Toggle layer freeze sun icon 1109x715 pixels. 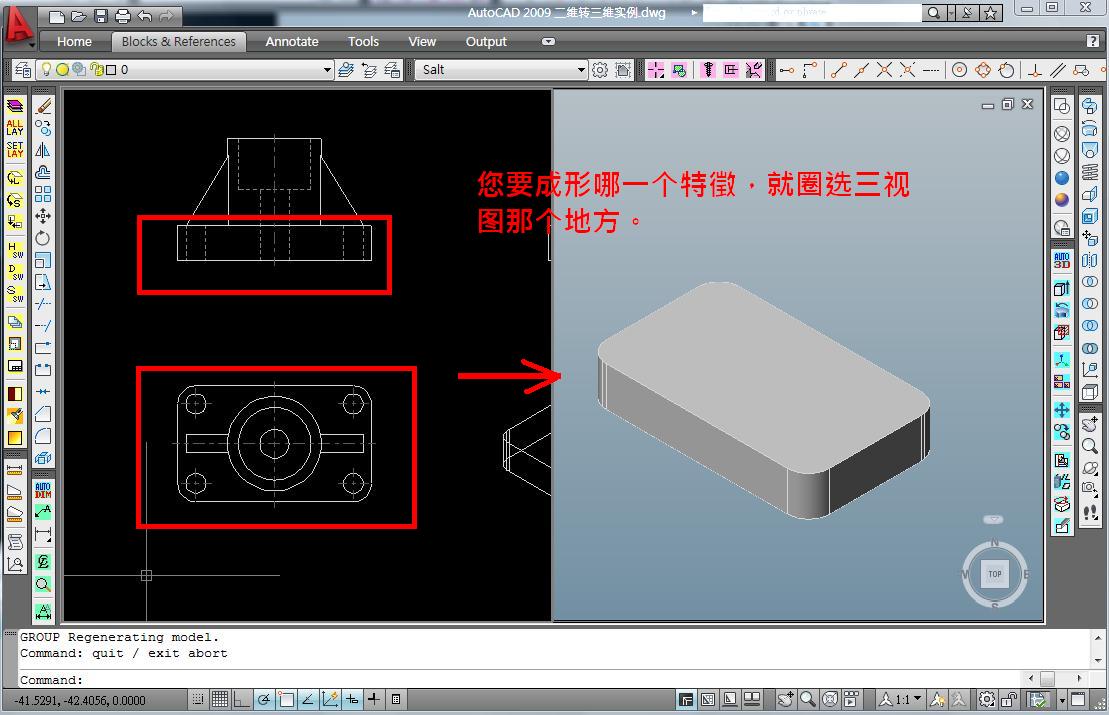click(62, 69)
